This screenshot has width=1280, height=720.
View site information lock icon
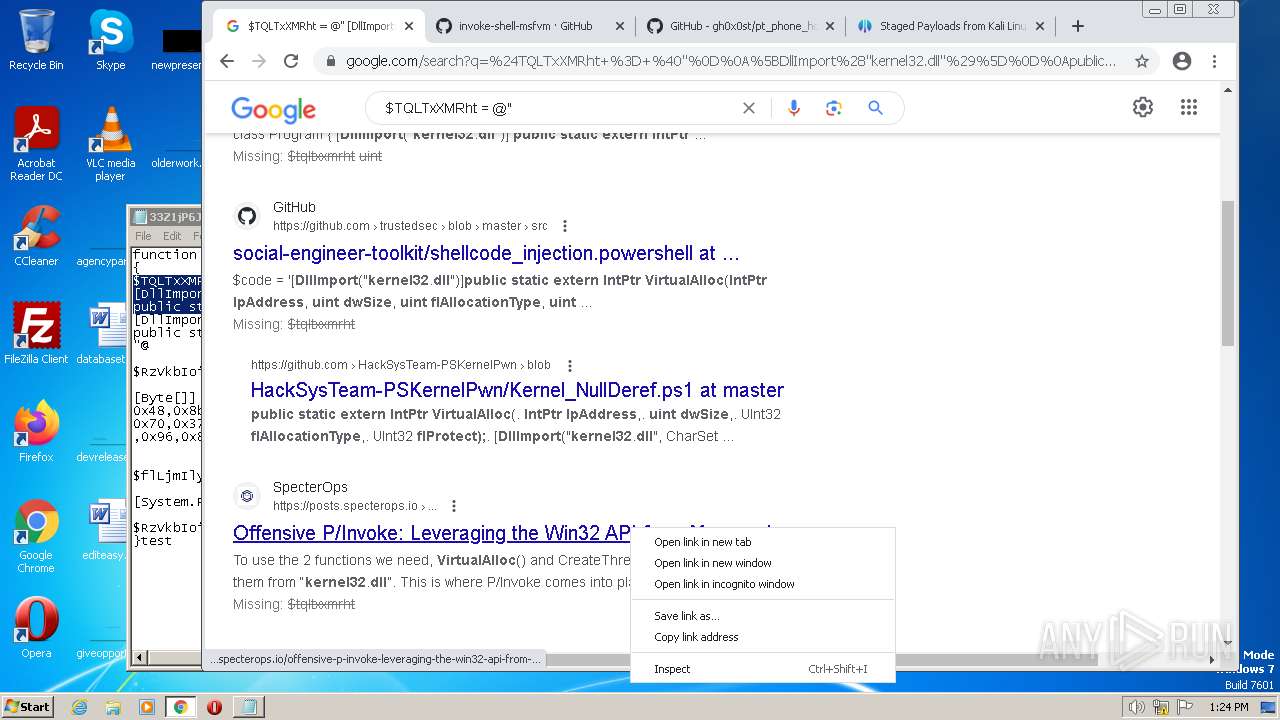tap(331, 61)
